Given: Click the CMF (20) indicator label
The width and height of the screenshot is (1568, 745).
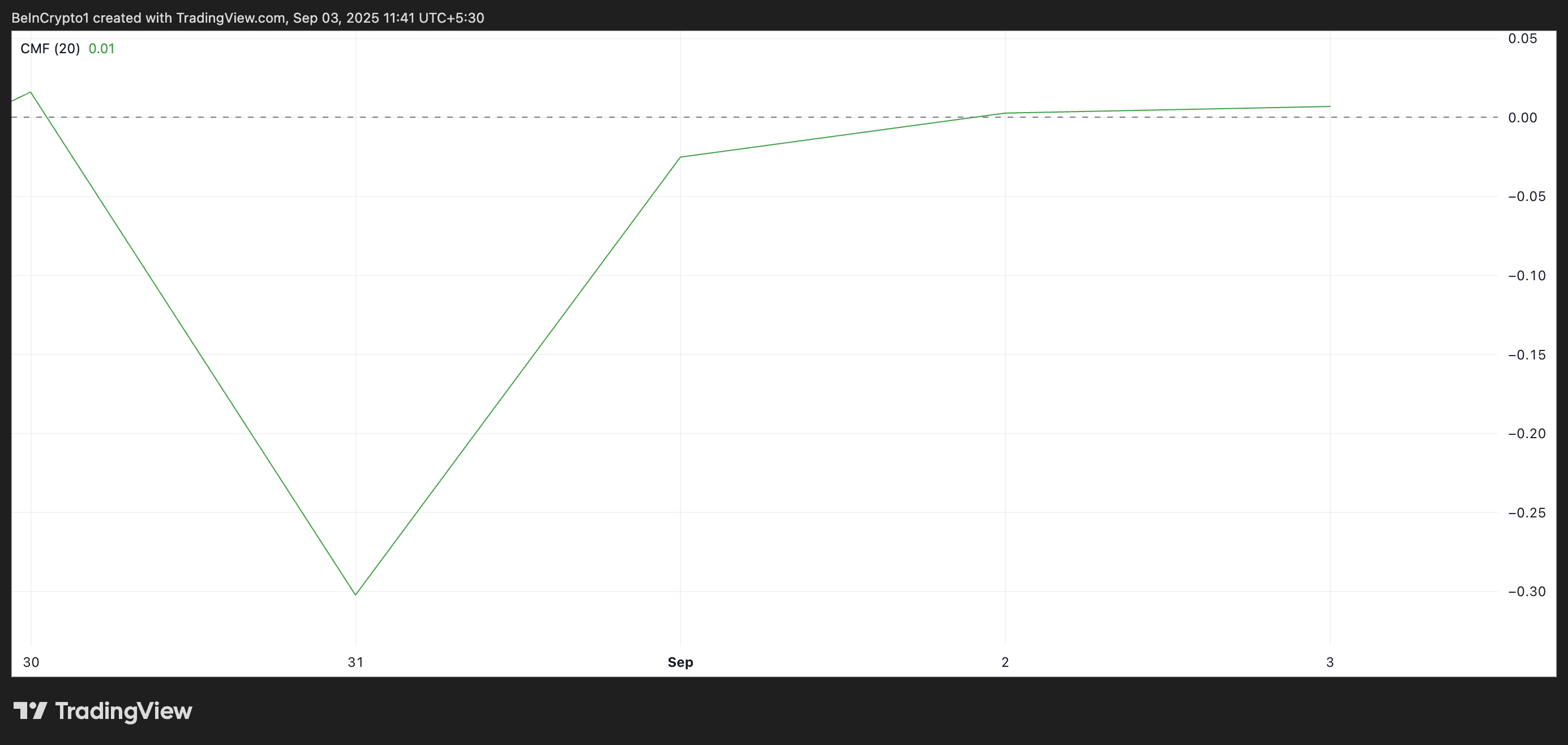Looking at the screenshot, I should point(50,49).
